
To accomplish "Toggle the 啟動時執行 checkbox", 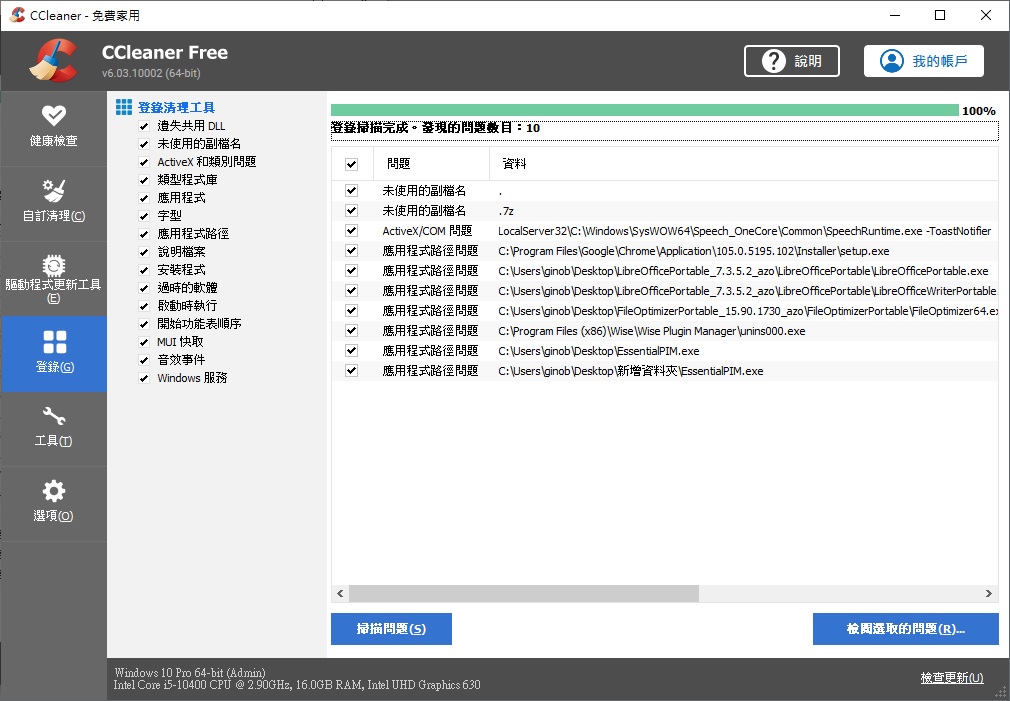I will click(144, 307).
